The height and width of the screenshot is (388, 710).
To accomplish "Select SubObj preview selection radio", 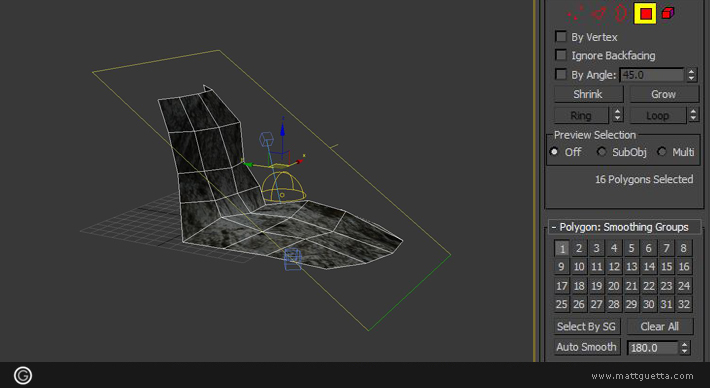I will pos(601,152).
